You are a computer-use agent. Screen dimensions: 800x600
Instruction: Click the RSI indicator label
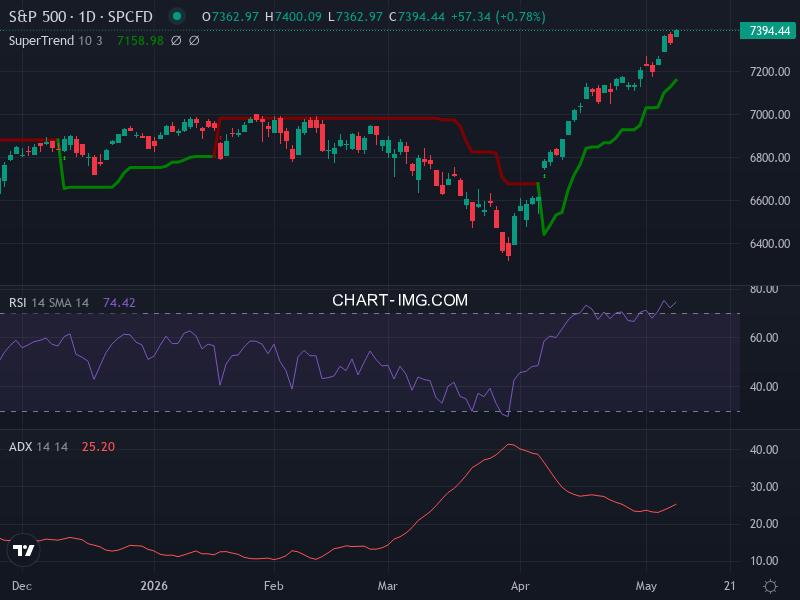[17, 303]
